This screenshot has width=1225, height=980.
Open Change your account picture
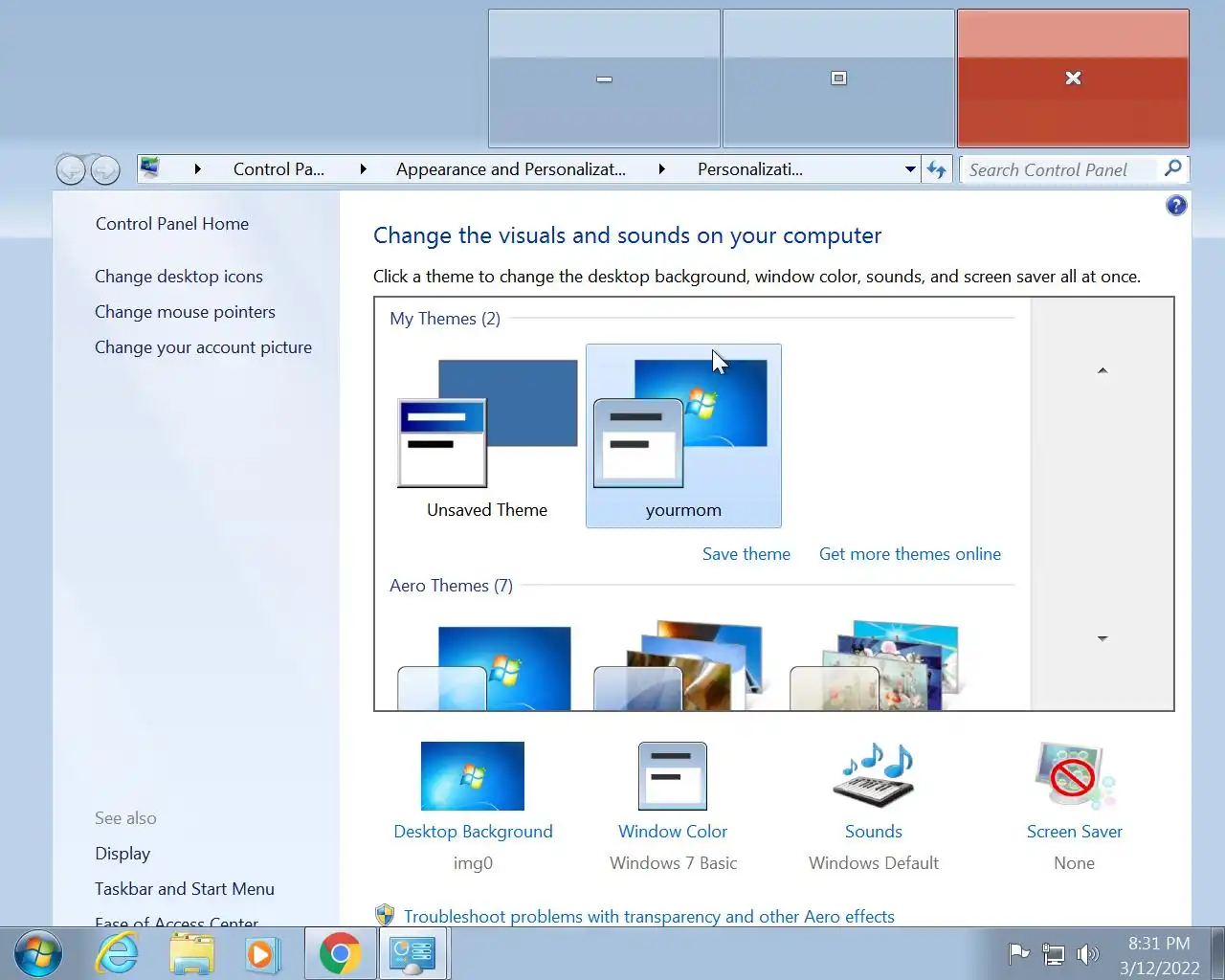[203, 347]
